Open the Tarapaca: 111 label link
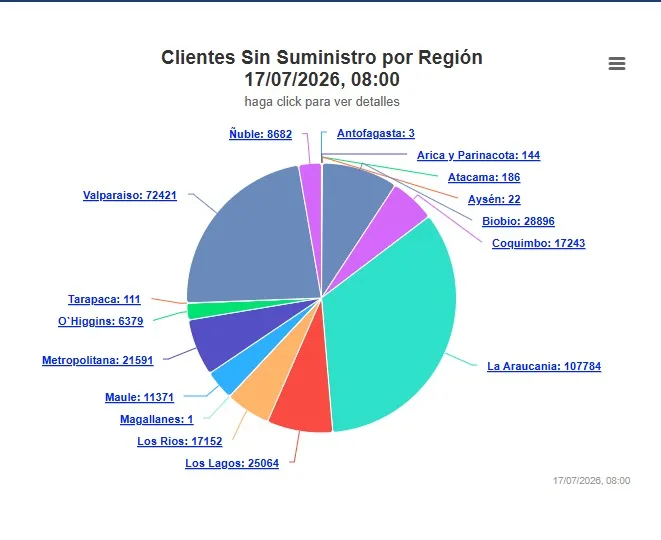Viewport: 661px width, 540px height. click(x=104, y=299)
